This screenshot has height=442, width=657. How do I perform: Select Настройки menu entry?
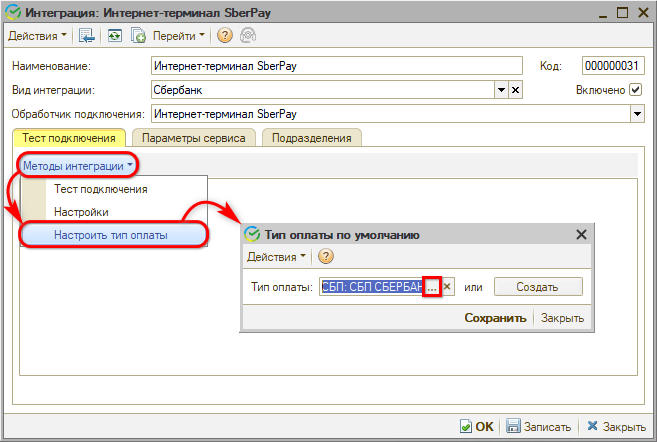tap(81, 212)
